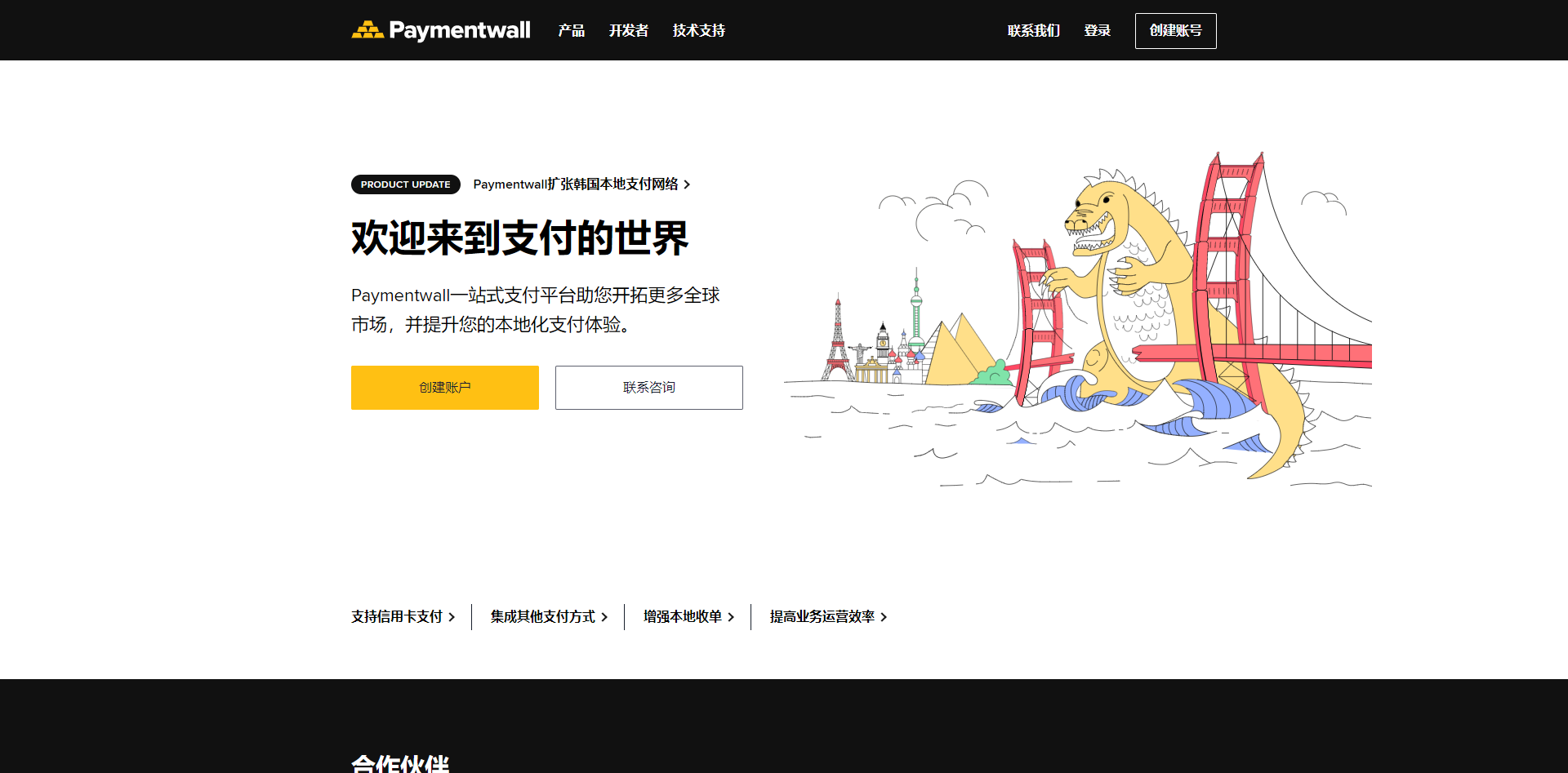Viewport: 1568px width, 773px height.
Task: Open the 技术支持 menu item
Action: (698, 30)
